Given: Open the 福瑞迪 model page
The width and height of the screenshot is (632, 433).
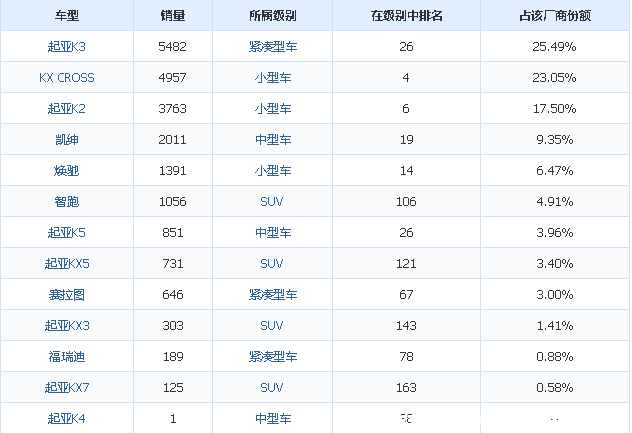Looking at the screenshot, I should [x=67, y=356].
